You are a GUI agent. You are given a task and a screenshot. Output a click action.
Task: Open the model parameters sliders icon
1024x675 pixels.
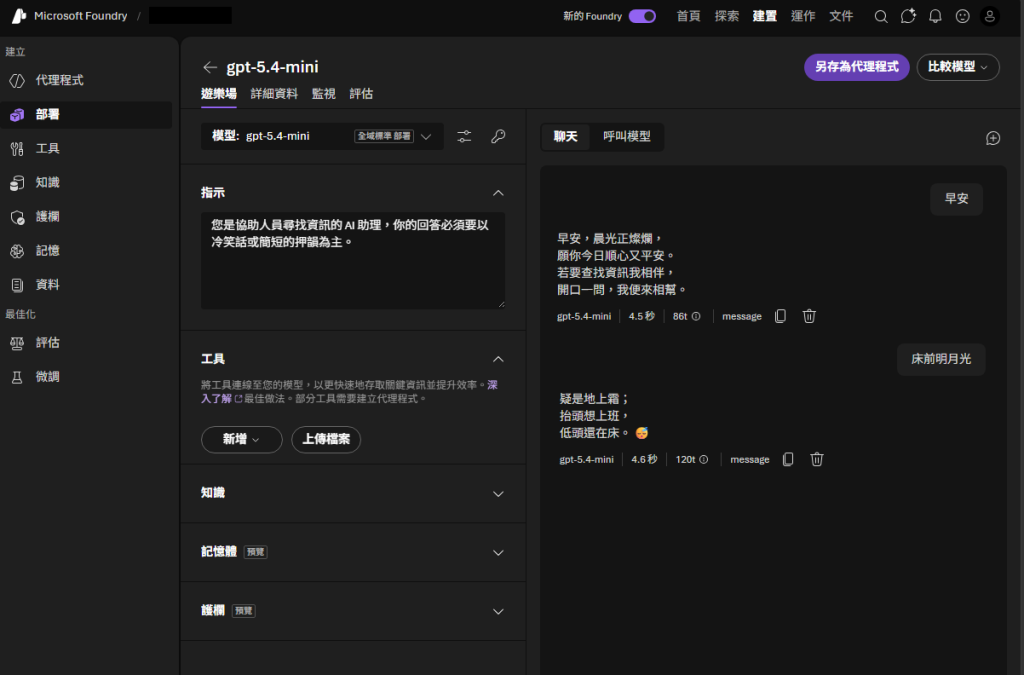(x=464, y=136)
